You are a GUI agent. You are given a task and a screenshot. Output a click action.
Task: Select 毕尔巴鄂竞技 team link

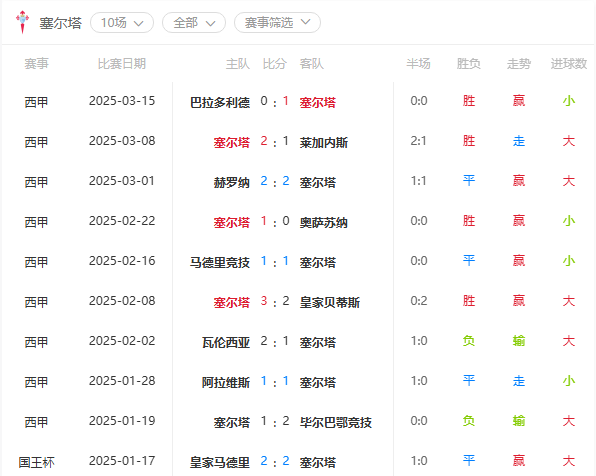coord(336,422)
